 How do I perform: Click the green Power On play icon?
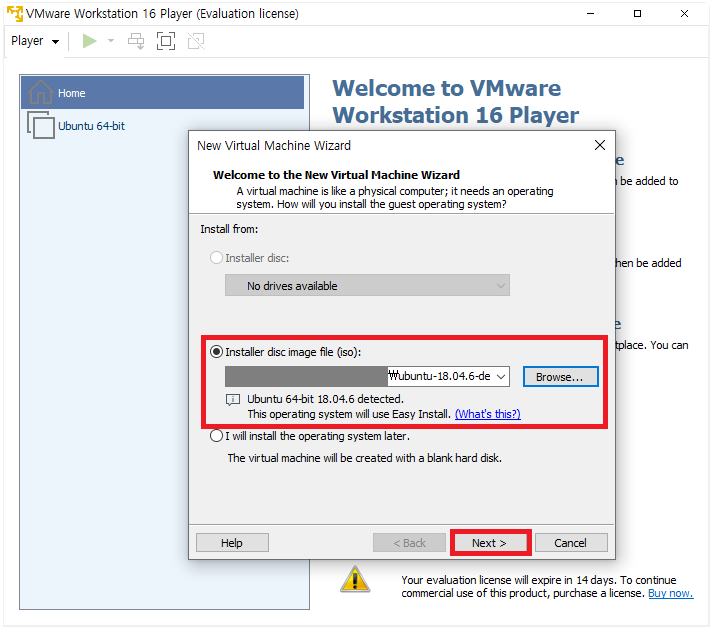coord(90,41)
